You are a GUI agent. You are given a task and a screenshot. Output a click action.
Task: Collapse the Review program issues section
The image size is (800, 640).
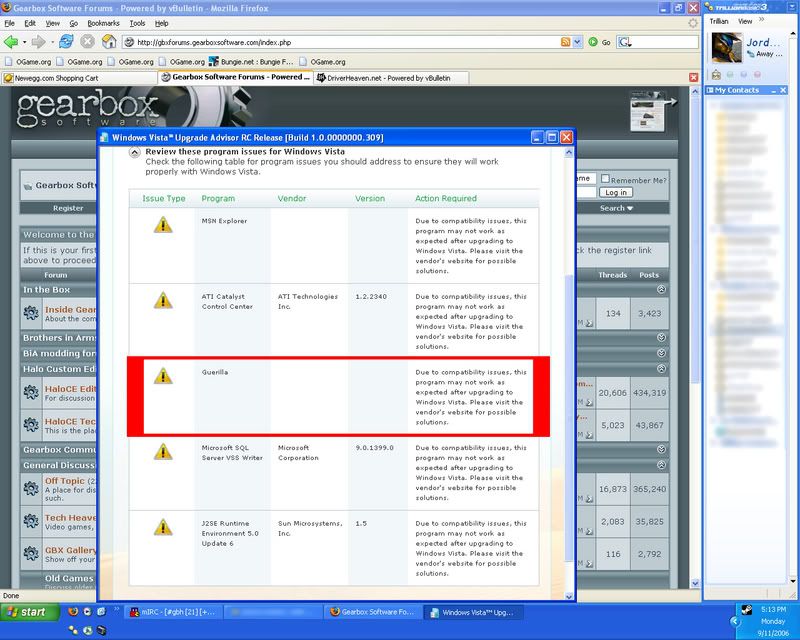click(134, 153)
